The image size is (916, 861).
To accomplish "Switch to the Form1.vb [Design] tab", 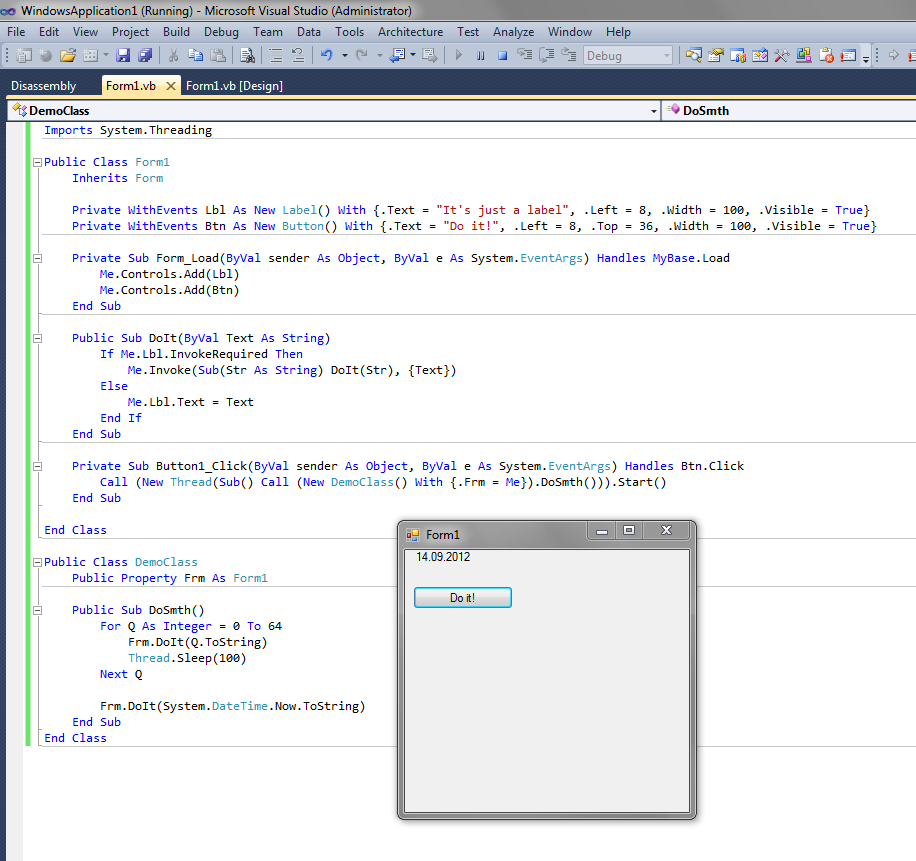I will coord(234,86).
